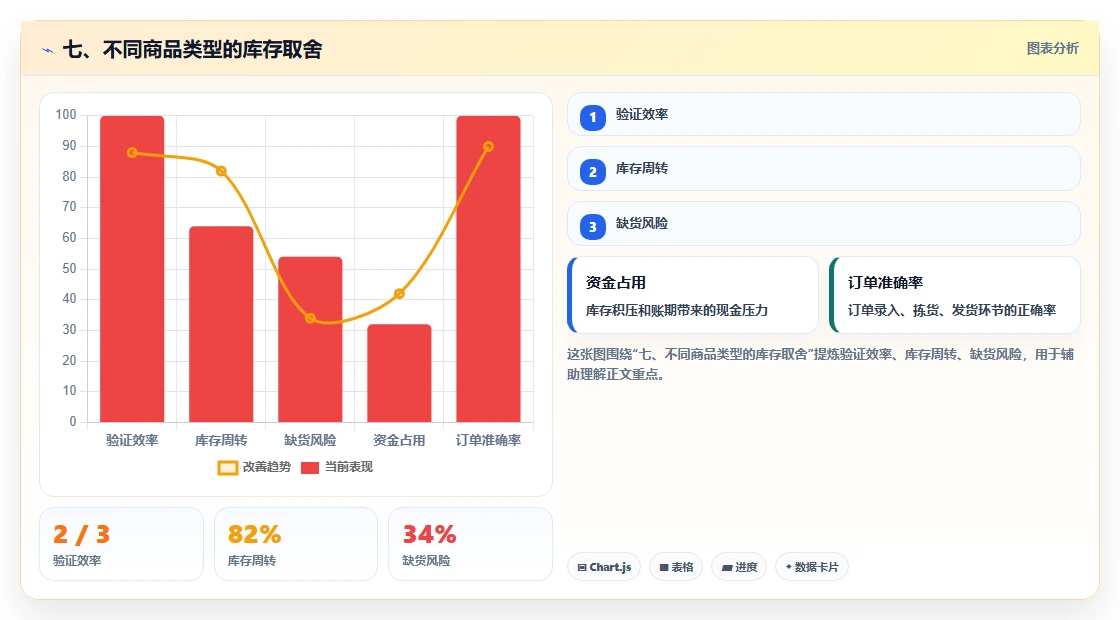This screenshot has height=620, width=1120.
Task: Click the red 订单准确率 bar in chart
Action: coord(489,269)
